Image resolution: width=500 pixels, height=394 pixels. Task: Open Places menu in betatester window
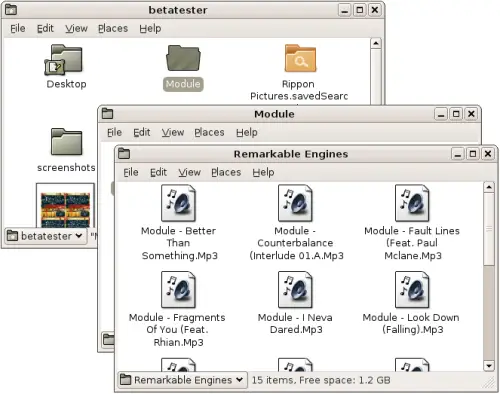[113, 29]
